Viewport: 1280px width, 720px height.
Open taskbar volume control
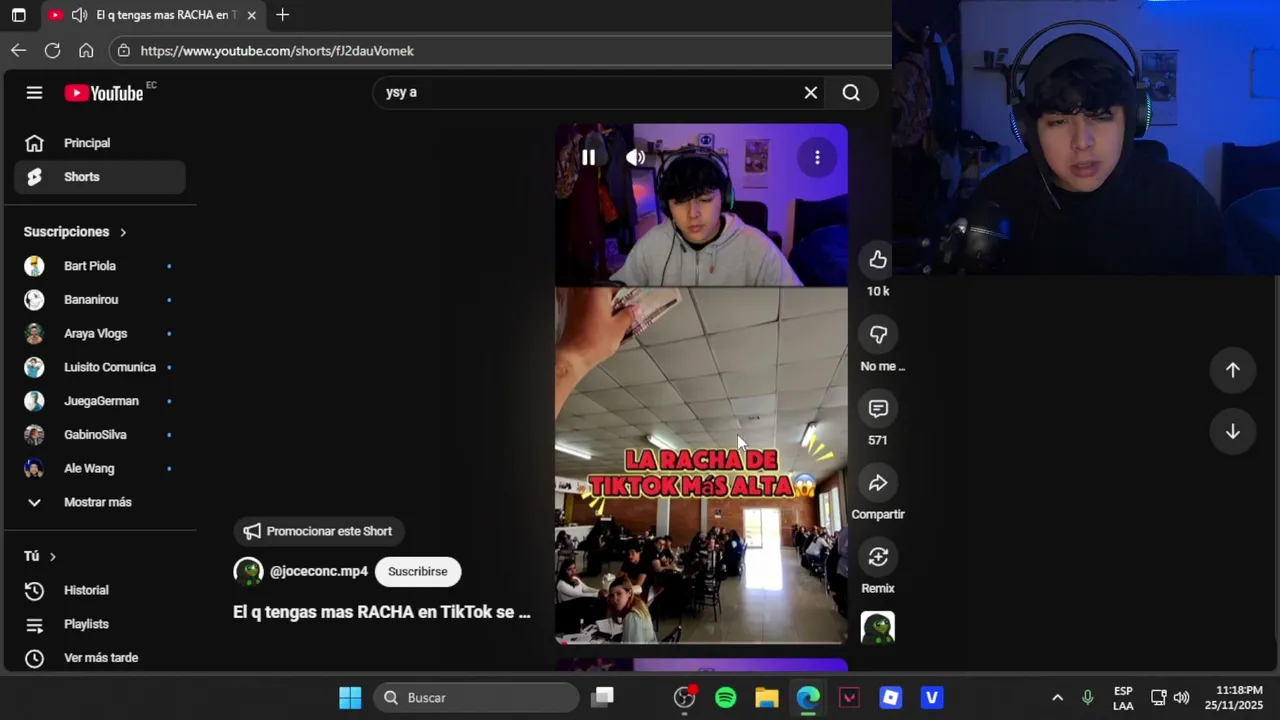tap(1181, 698)
